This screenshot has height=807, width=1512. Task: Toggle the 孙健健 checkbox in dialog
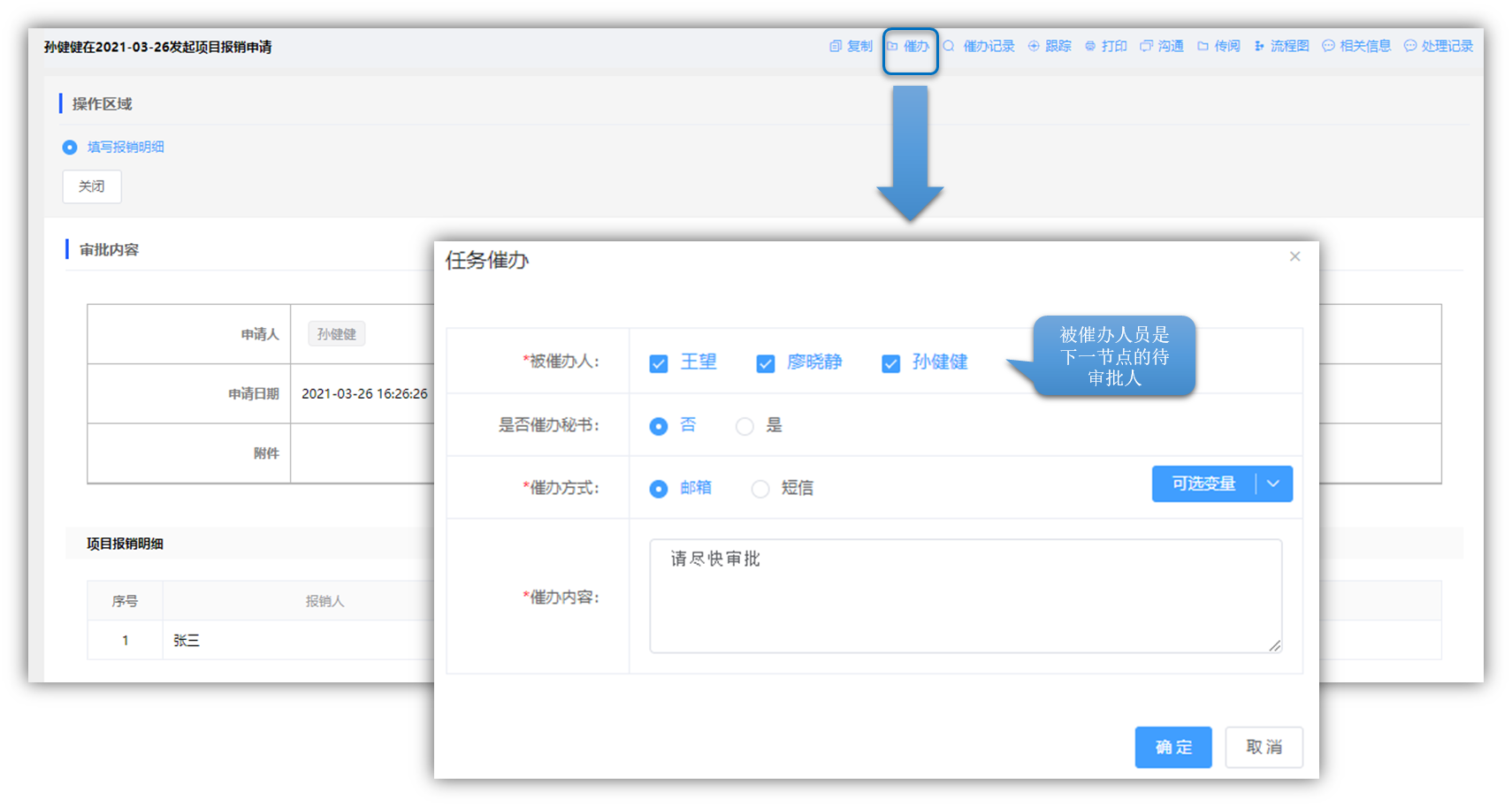891,363
